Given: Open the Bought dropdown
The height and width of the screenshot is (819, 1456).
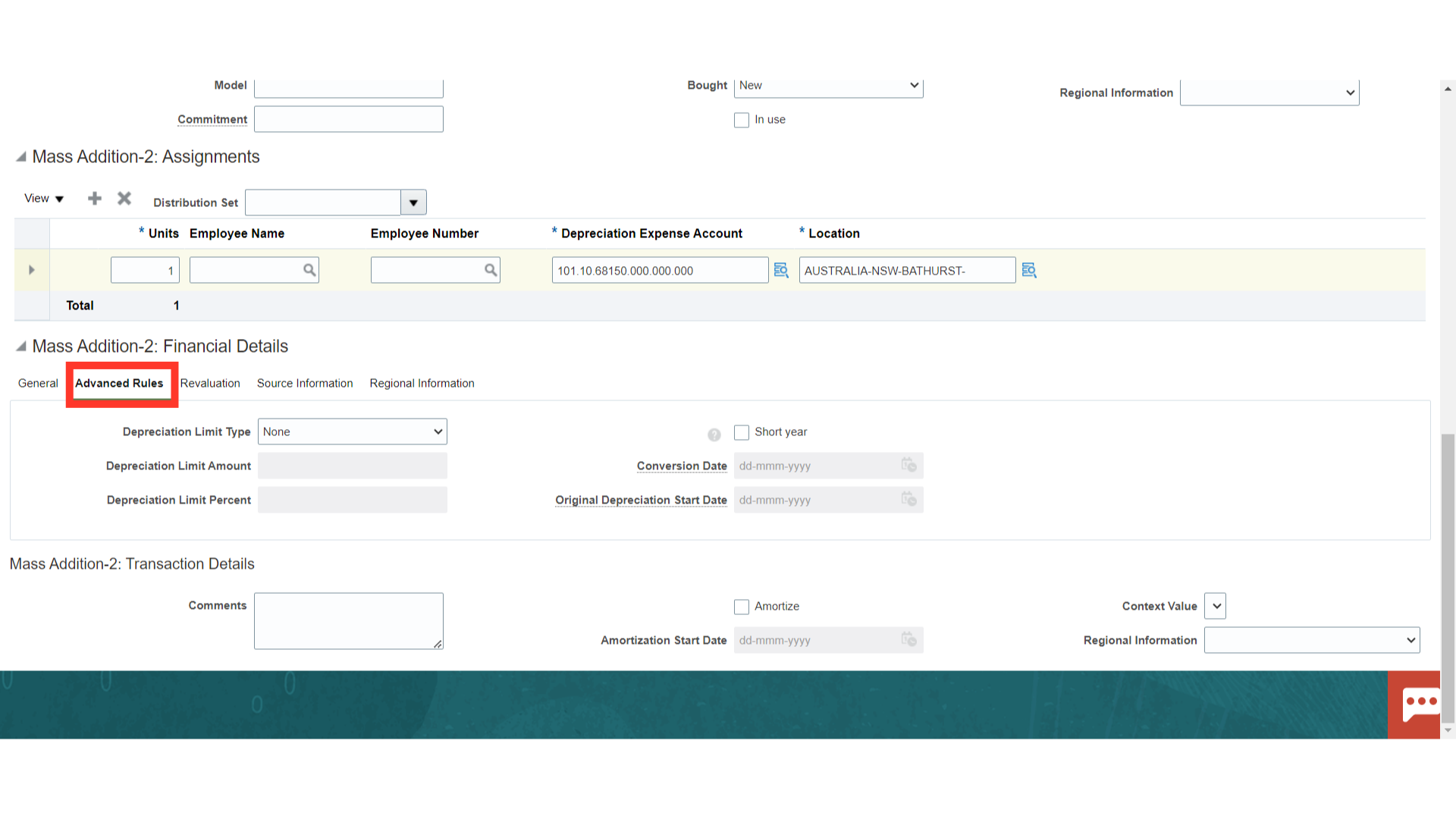Looking at the screenshot, I should pyautogui.click(x=828, y=86).
